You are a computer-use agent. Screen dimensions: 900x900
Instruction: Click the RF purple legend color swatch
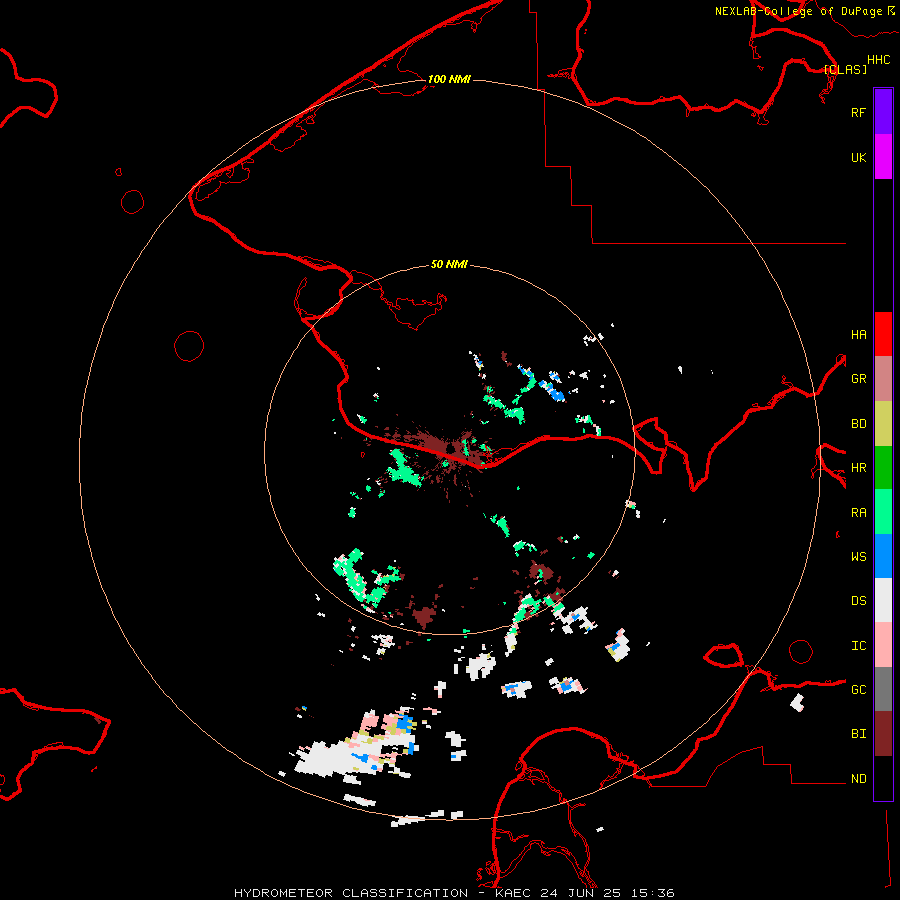point(883,112)
